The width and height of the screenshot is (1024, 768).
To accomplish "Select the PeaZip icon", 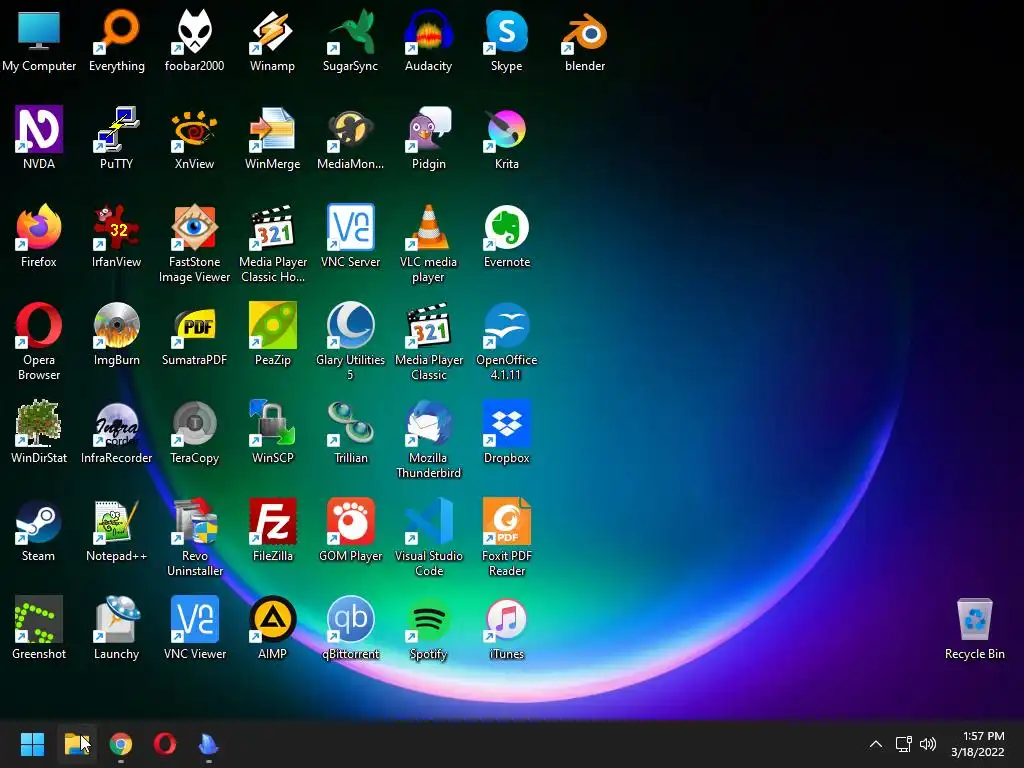I will 272,325.
